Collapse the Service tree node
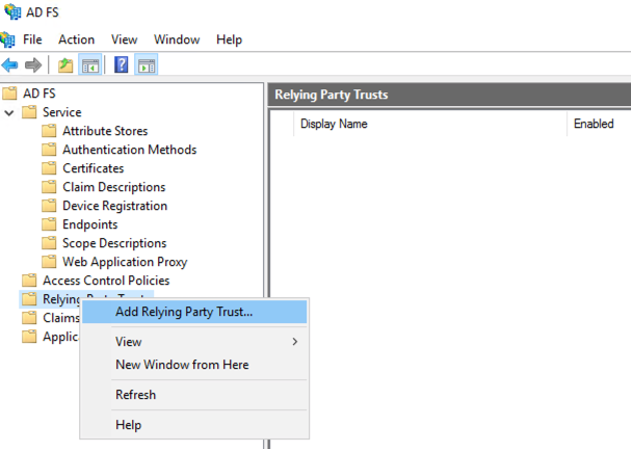631x449 pixels. (x=10, y=112)
